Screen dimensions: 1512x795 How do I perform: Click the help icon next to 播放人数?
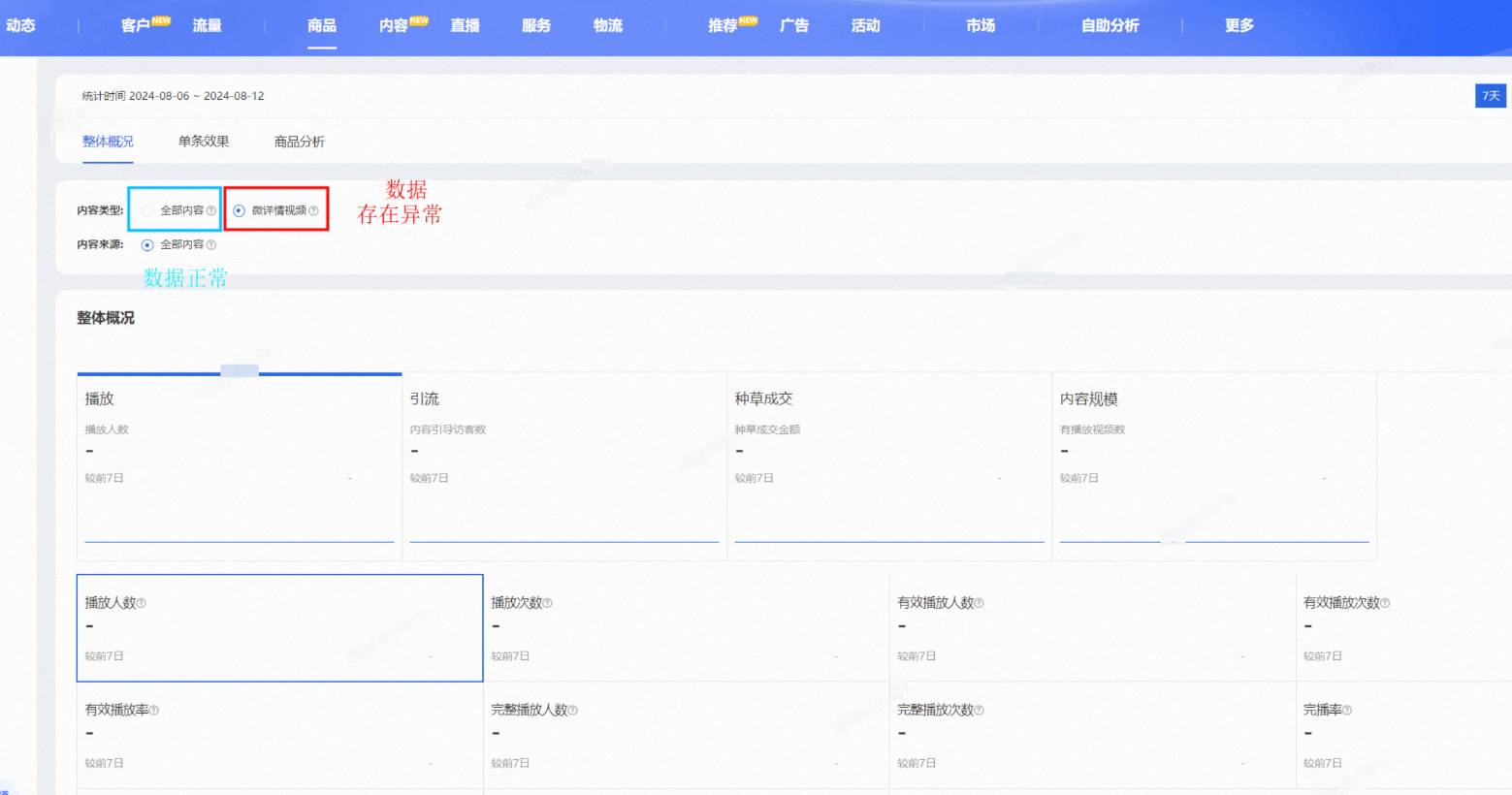142,603
